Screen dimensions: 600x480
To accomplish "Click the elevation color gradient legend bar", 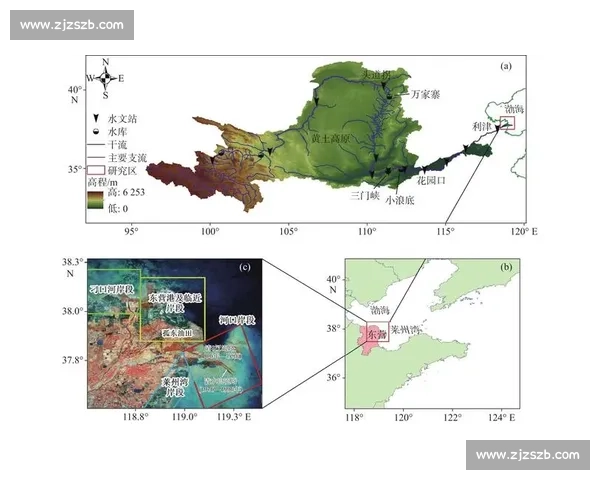I will (x=93, y=202).
